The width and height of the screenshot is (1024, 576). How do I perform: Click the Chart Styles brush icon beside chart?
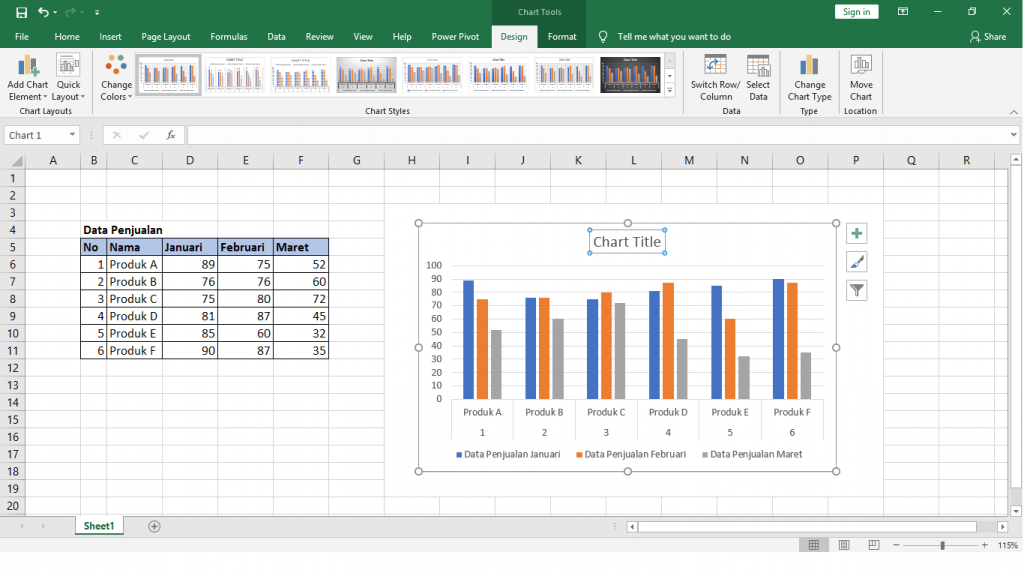click(x=856, y=261)
